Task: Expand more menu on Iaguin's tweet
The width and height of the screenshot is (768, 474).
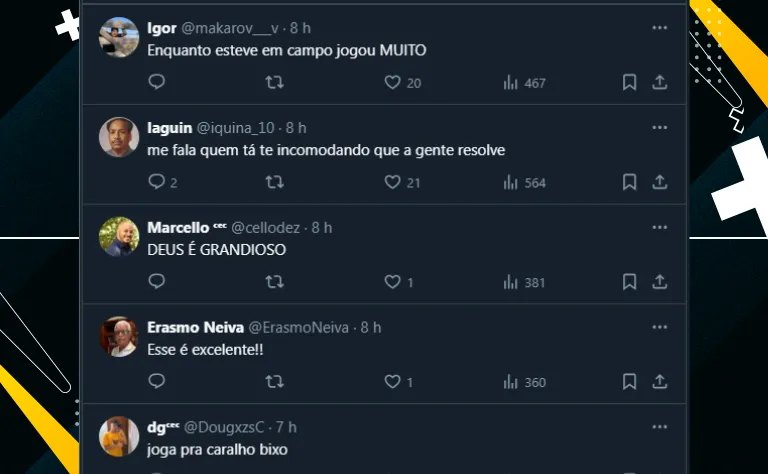Action: pos(660,128)
